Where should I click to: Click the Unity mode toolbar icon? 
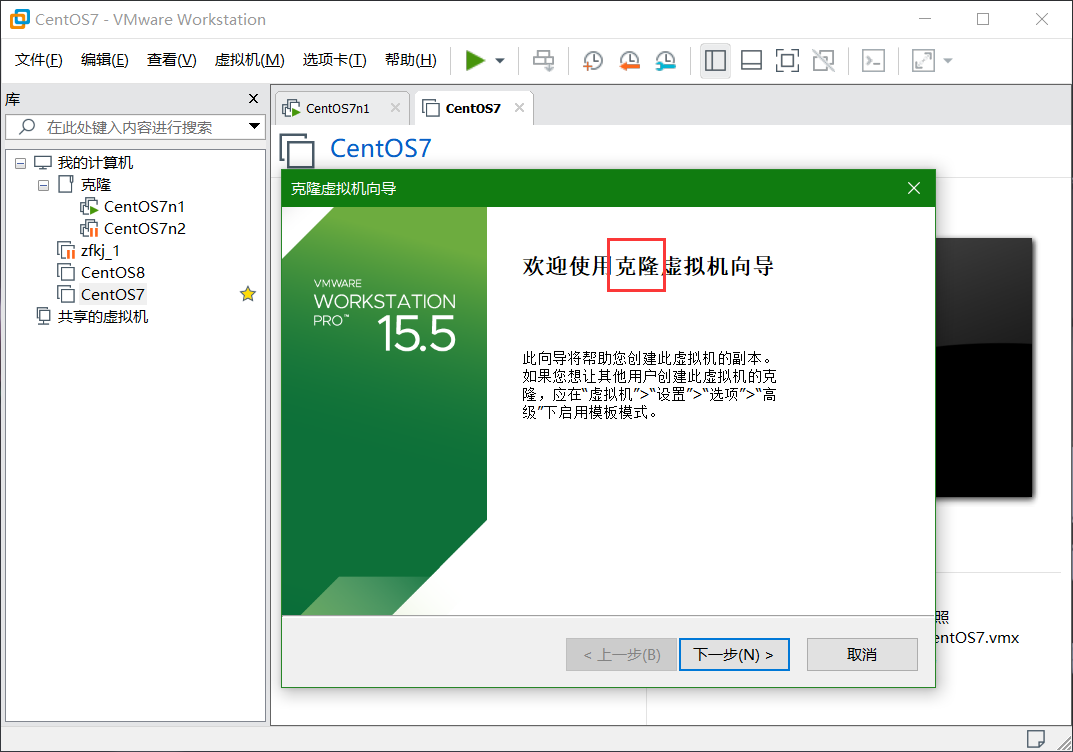coord(824,60)
